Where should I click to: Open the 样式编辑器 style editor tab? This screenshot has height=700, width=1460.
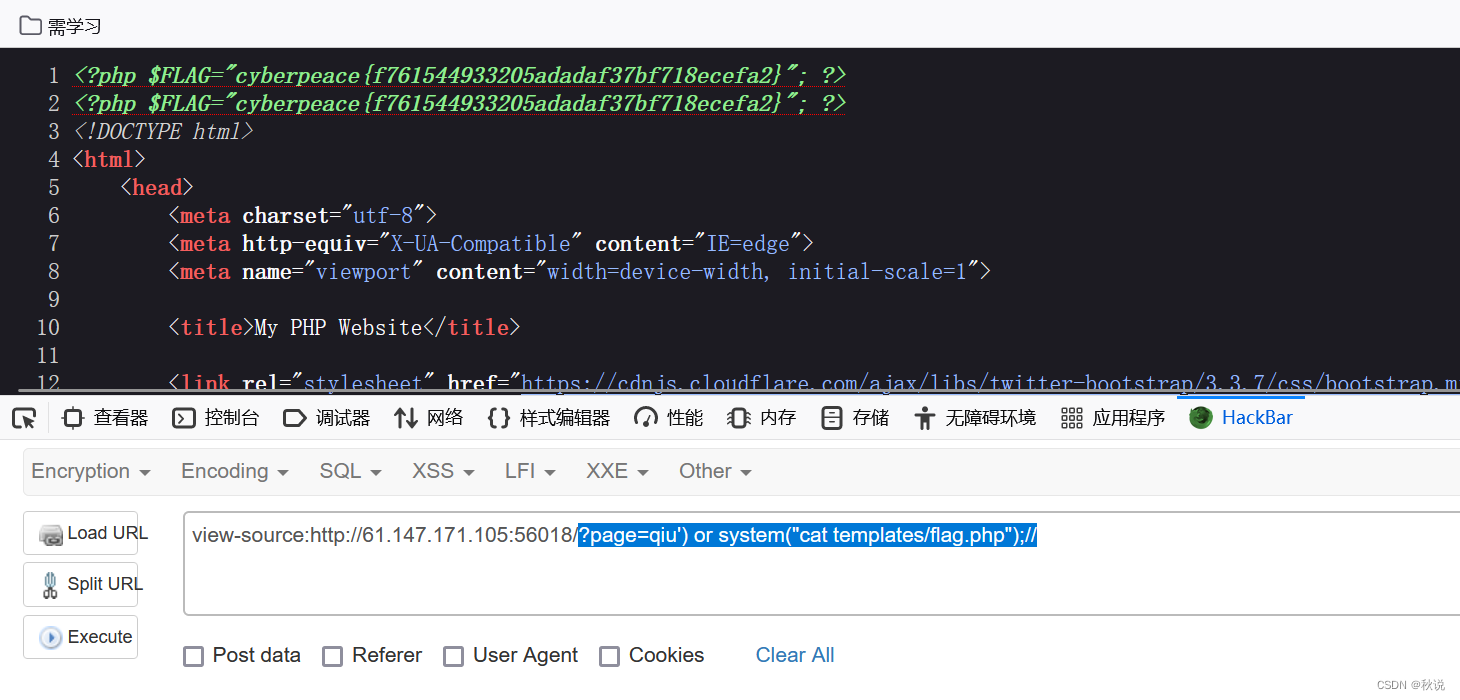coord(549,418)
